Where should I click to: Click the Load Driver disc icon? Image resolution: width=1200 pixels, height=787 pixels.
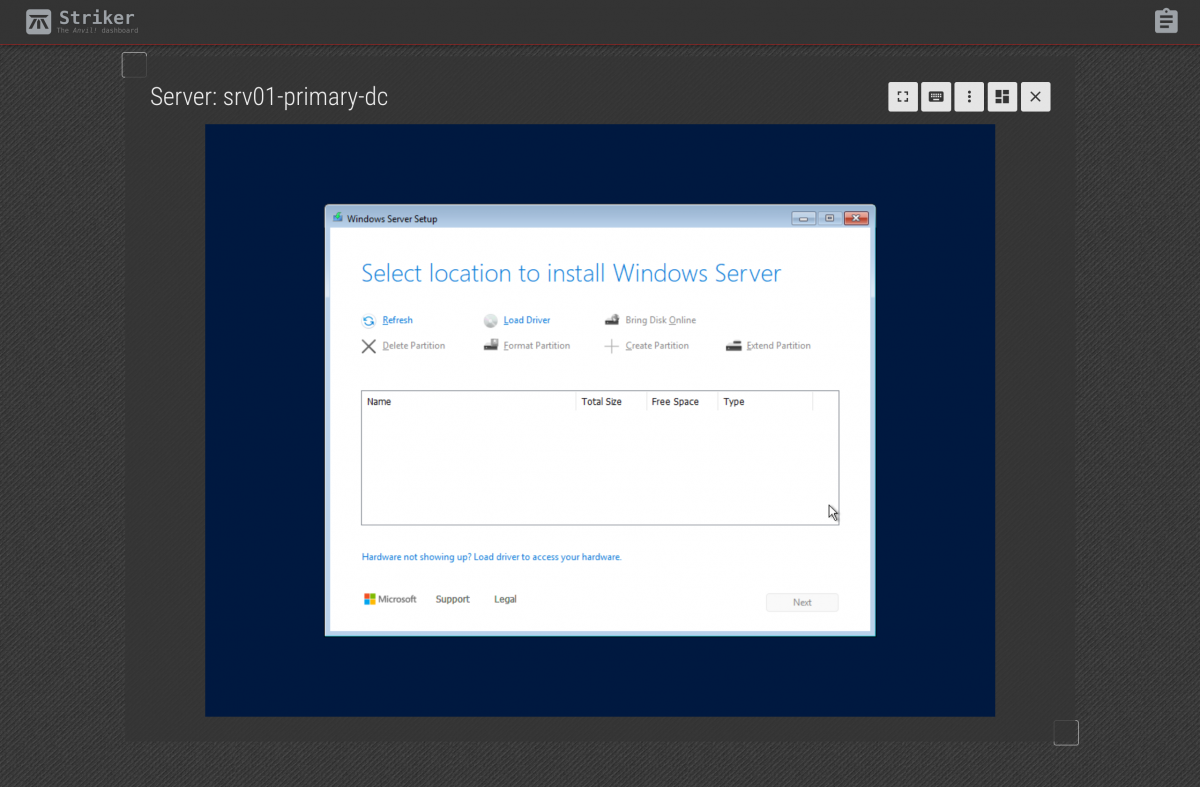pyautogui.click(x=490, y=321)
